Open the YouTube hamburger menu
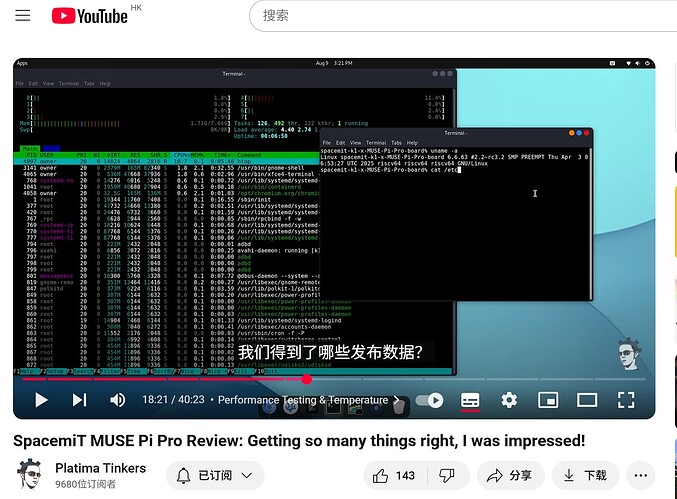The image size is (677, 499). coord(23,16)
